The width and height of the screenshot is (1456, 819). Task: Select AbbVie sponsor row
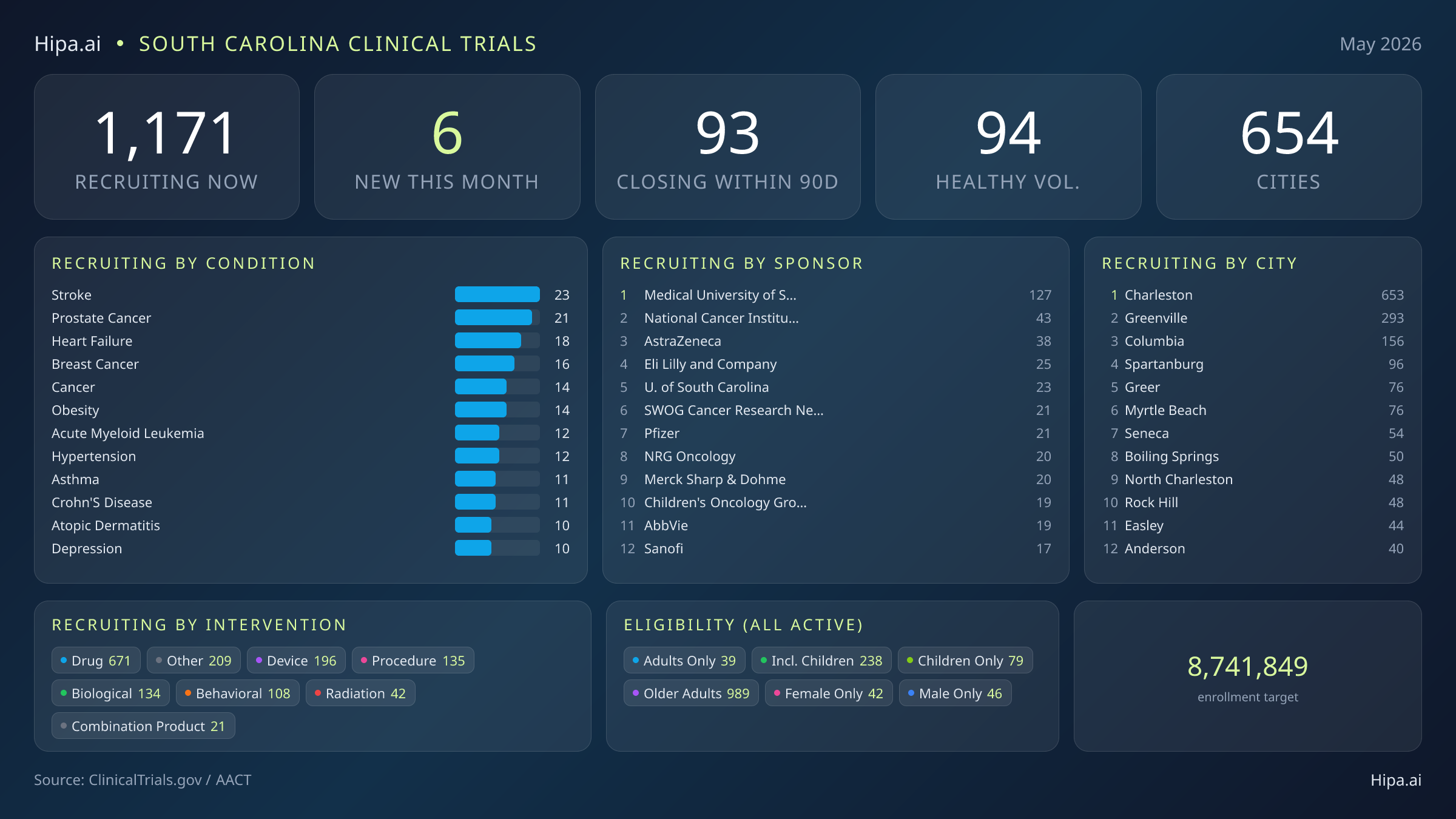click(835, 525)
